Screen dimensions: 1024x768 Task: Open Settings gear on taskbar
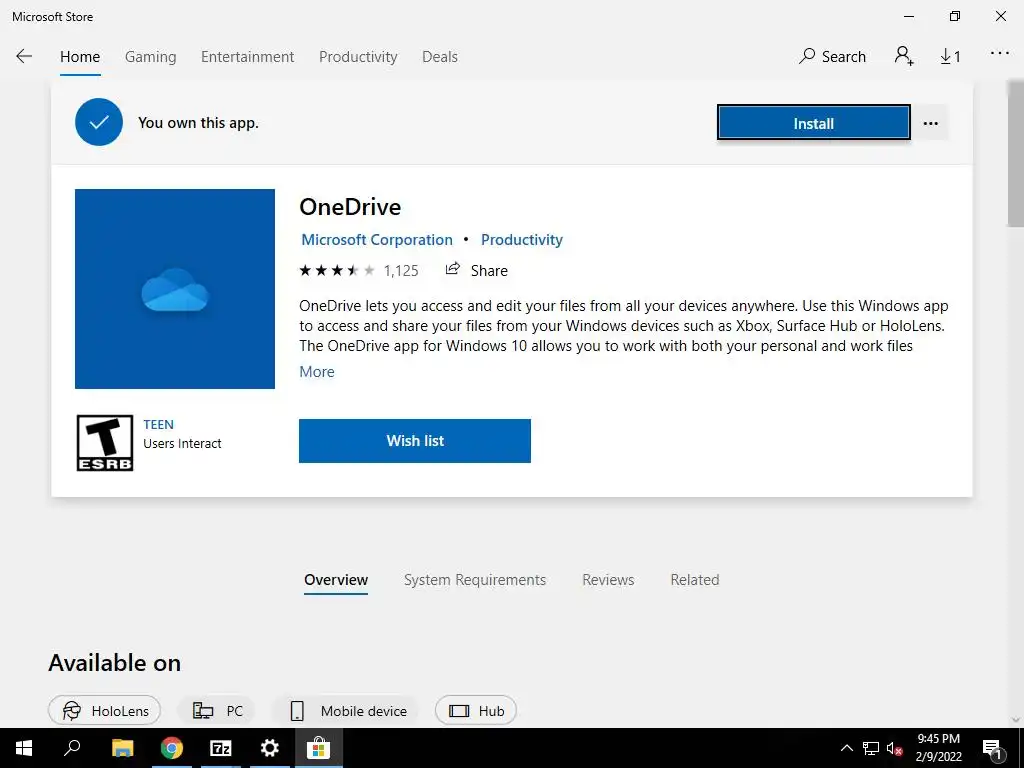[269, 748]
